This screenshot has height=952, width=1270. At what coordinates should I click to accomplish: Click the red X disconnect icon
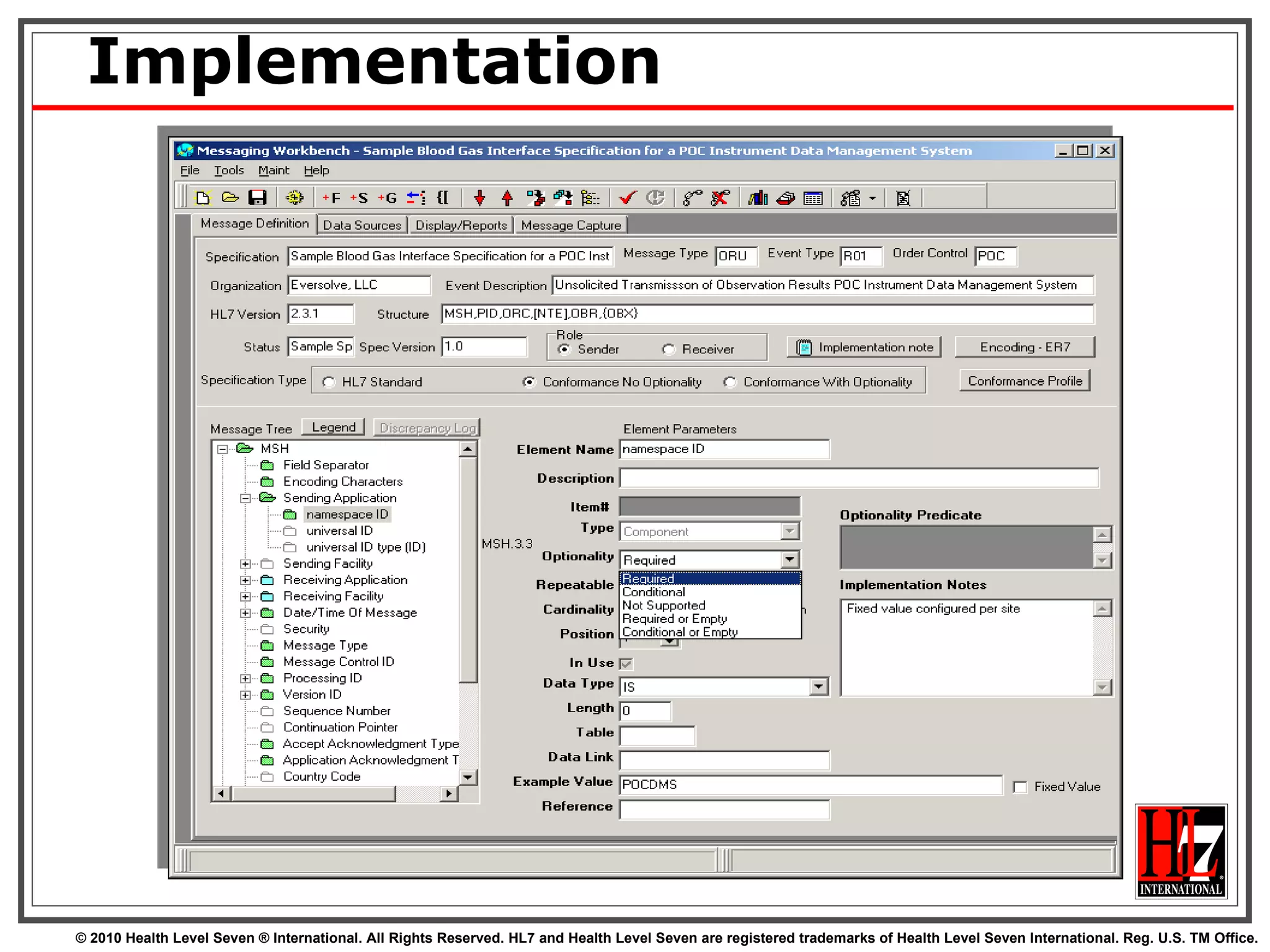click(x=720, y=198)
